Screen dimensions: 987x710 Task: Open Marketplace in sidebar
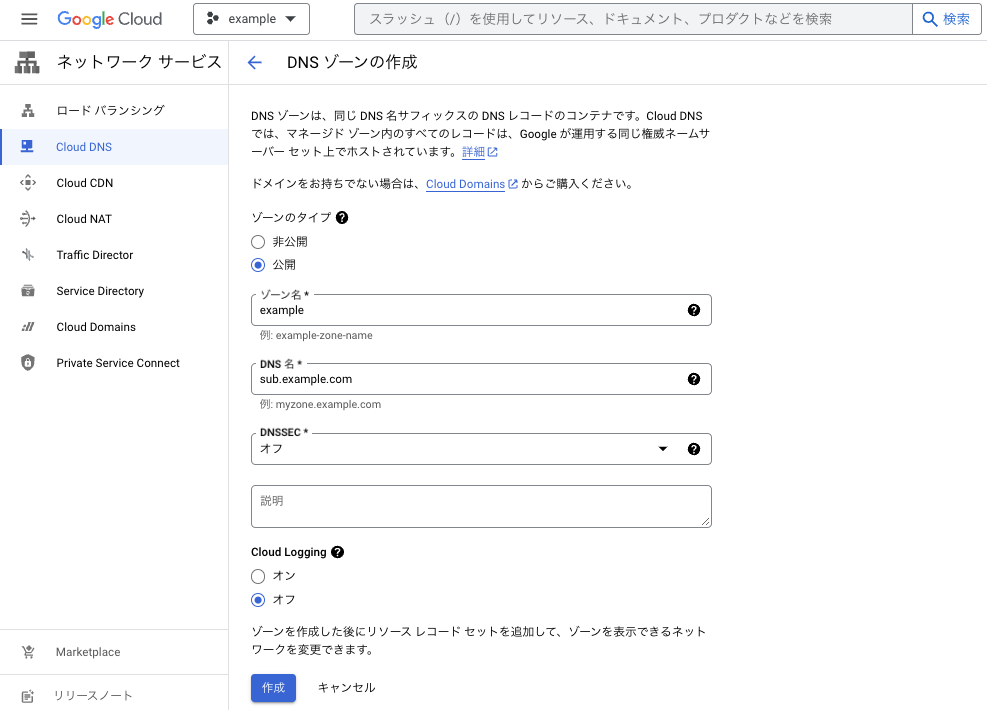[x=115, y=652]
